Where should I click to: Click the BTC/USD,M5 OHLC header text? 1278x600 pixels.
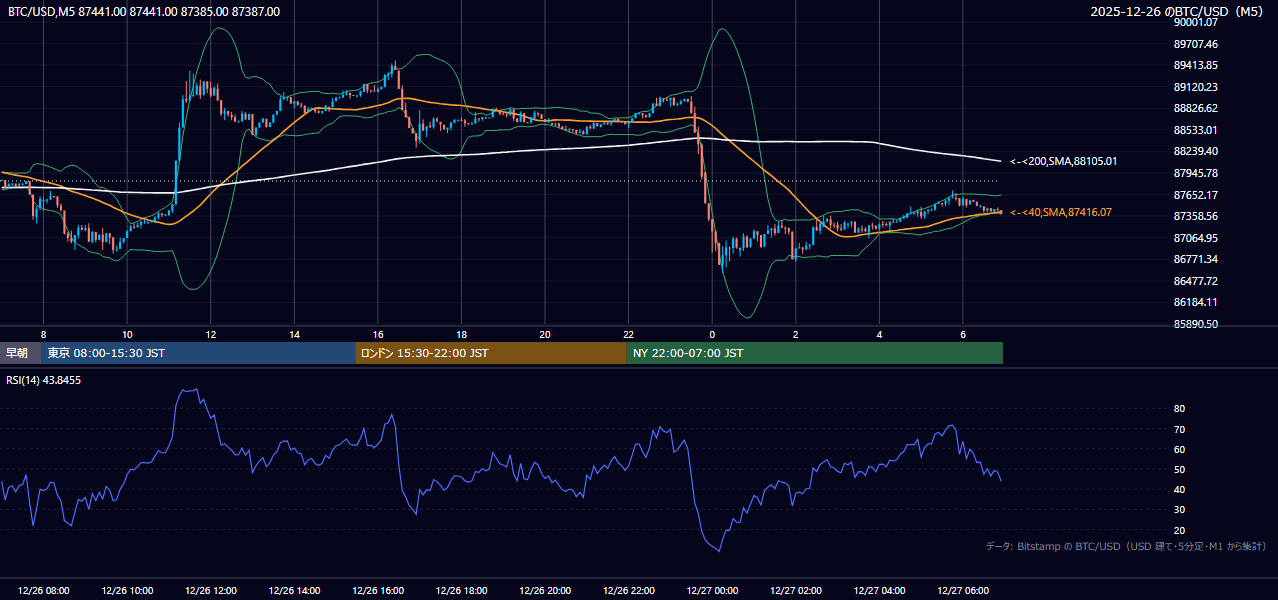tap(144, 11)
